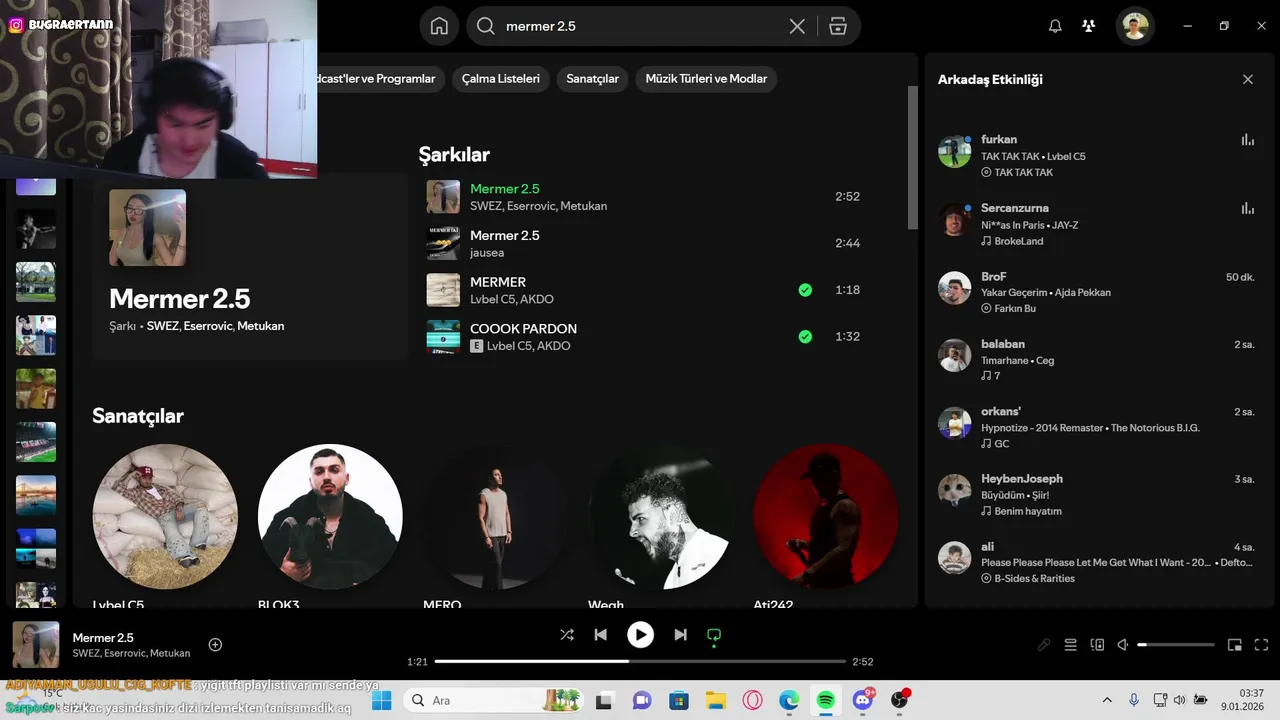
Task: Click the play button in the player bar
Action: click(640, 634)
